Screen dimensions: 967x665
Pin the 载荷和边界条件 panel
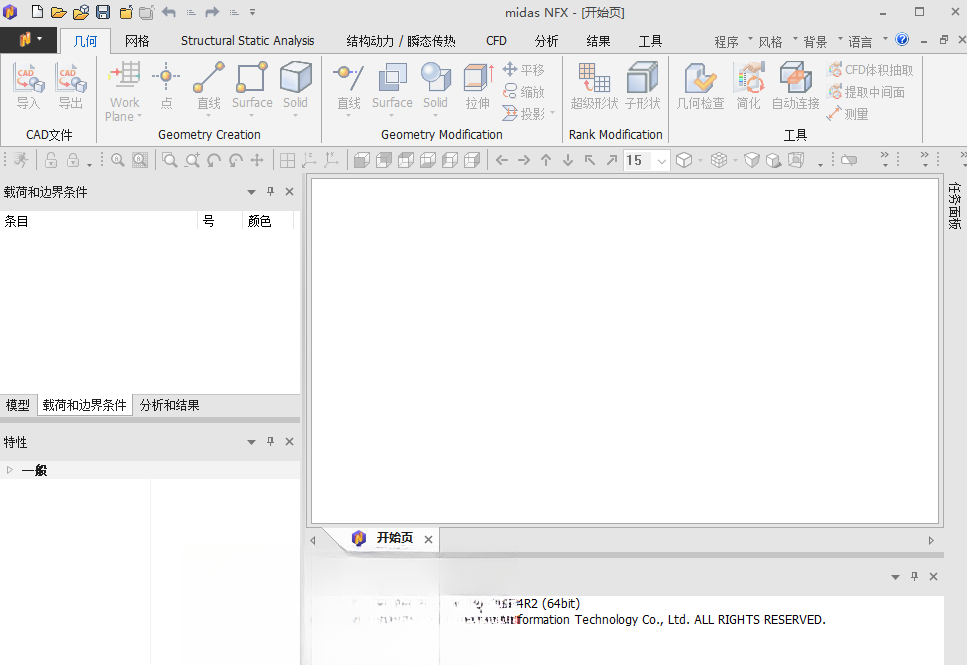click(x=270, y=192)
